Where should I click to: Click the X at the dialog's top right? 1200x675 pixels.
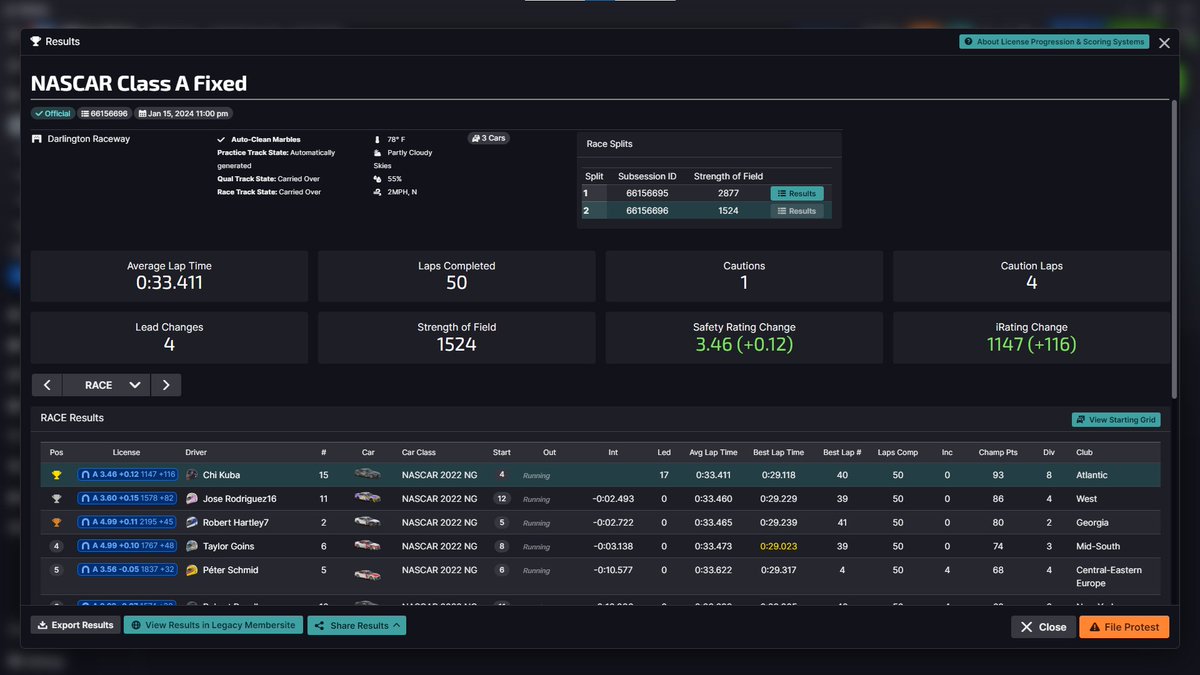(1164, 43)
